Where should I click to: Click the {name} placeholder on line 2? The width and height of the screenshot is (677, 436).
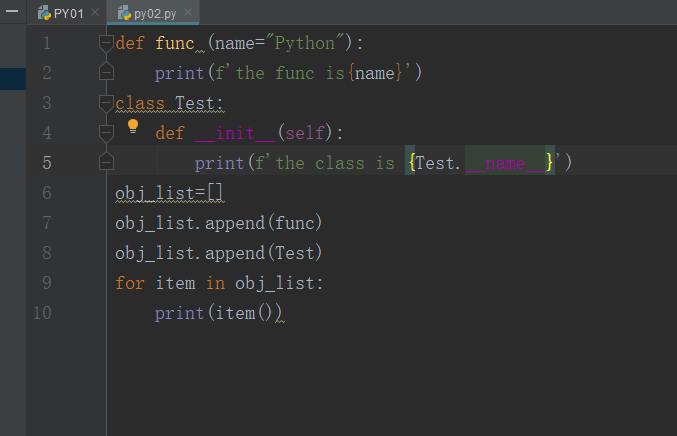375,73
